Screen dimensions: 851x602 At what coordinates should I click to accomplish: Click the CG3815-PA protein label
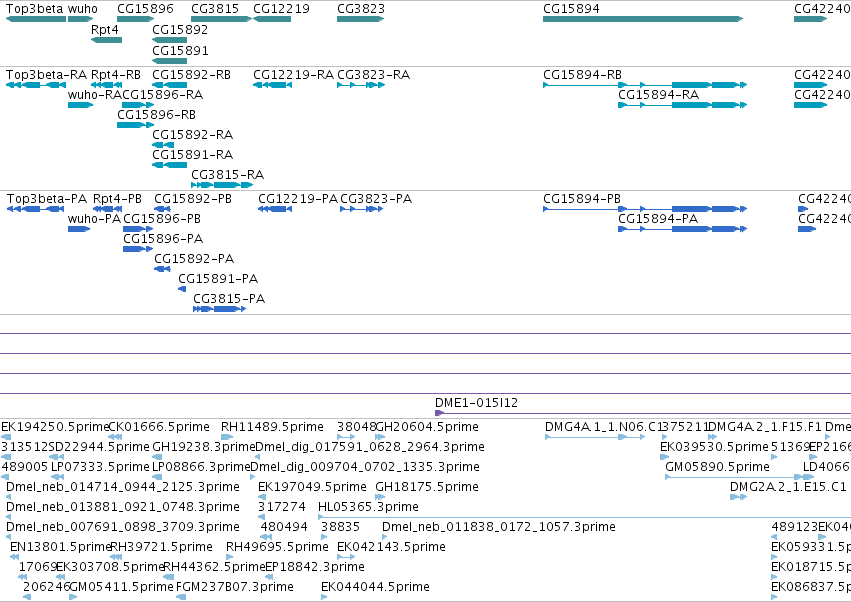229,299
